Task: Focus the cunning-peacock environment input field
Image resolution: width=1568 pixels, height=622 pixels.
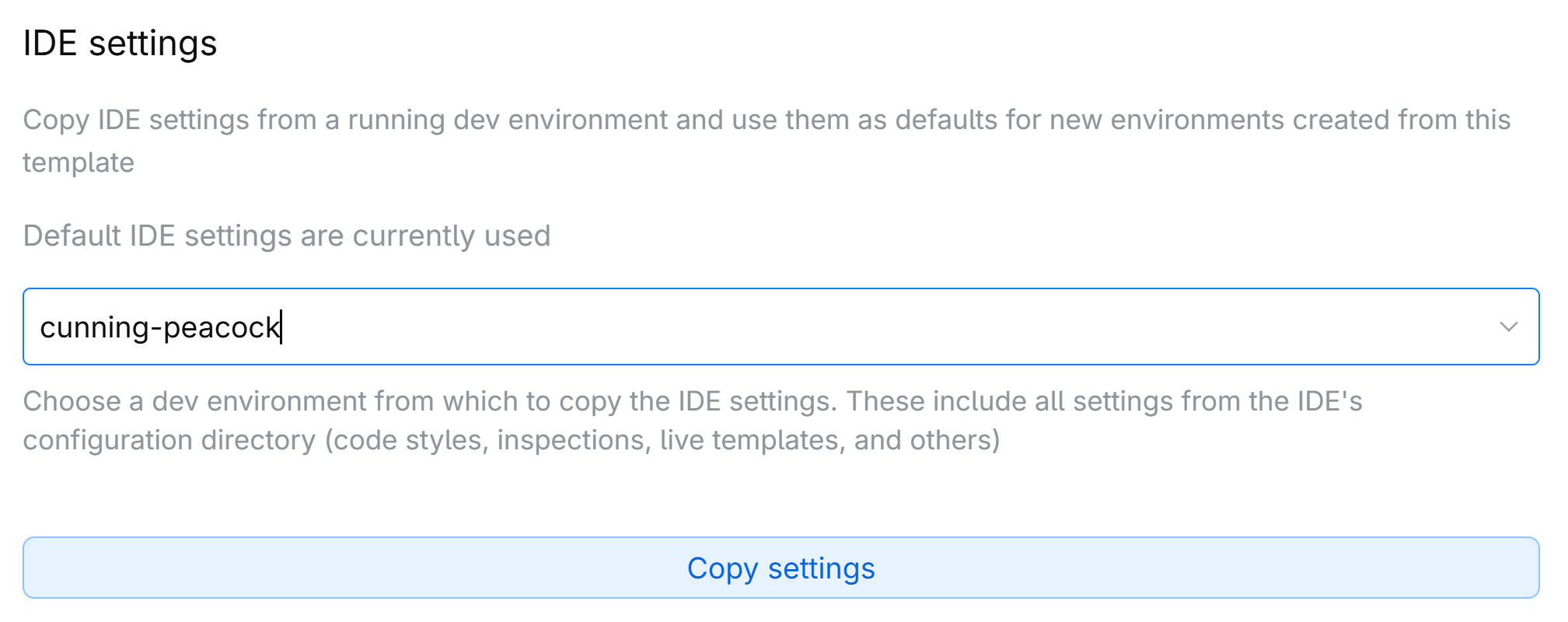Action: tap(781, 327)
